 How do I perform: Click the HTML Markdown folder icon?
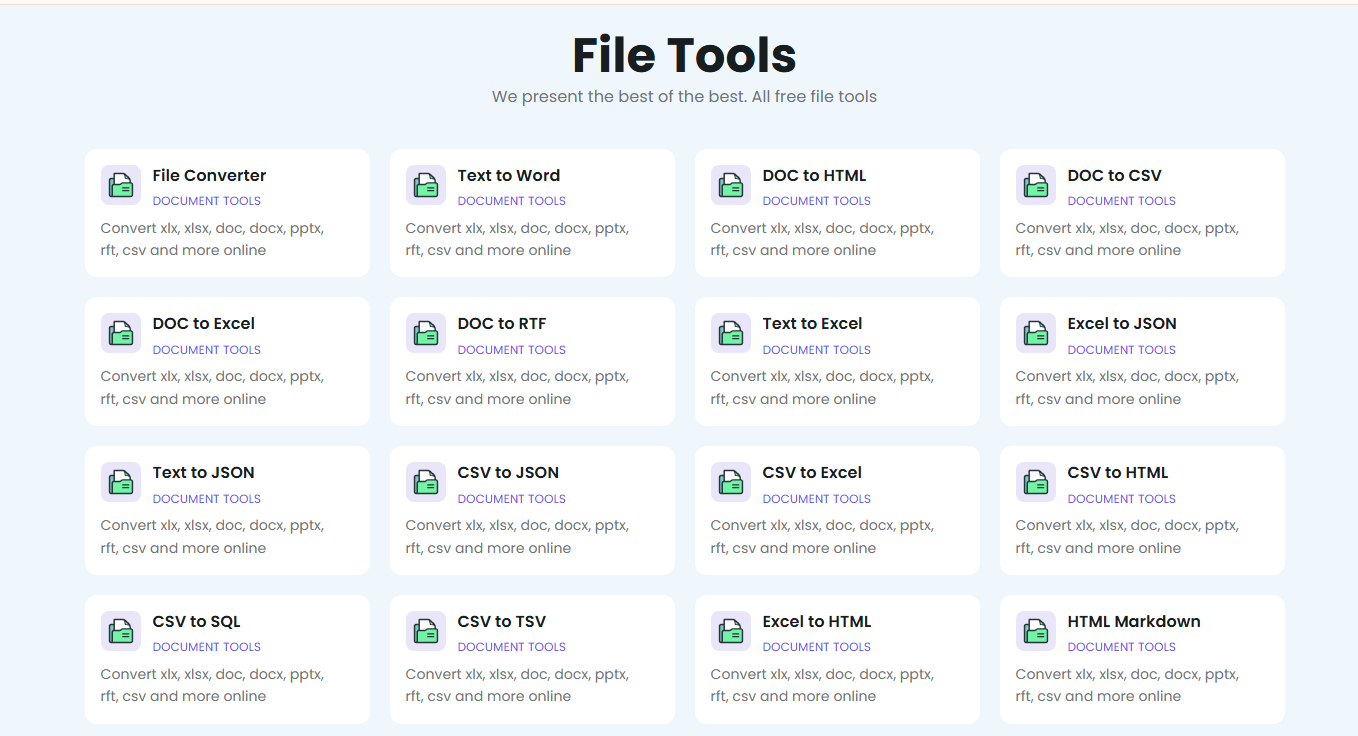(1036, 631)
